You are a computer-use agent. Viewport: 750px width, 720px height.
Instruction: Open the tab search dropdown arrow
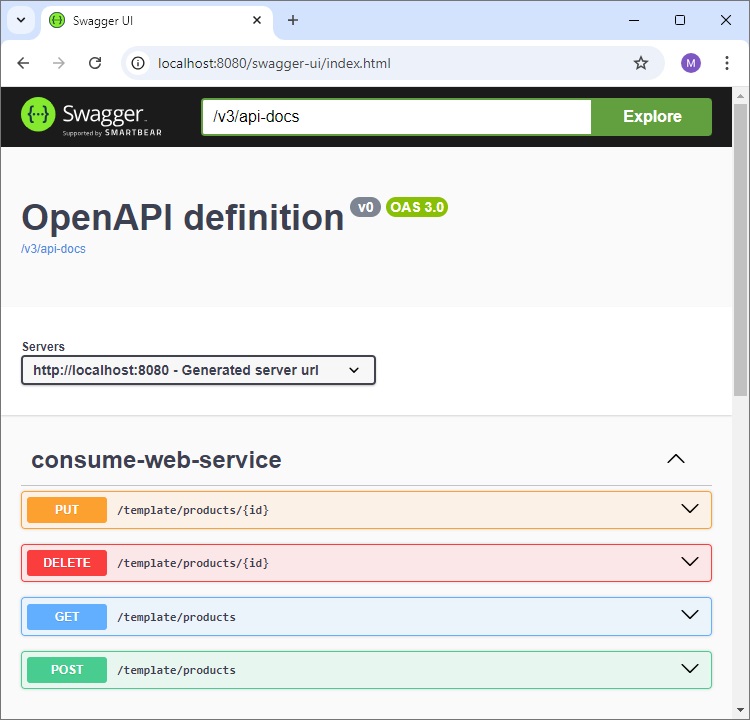tap(20, 20)
